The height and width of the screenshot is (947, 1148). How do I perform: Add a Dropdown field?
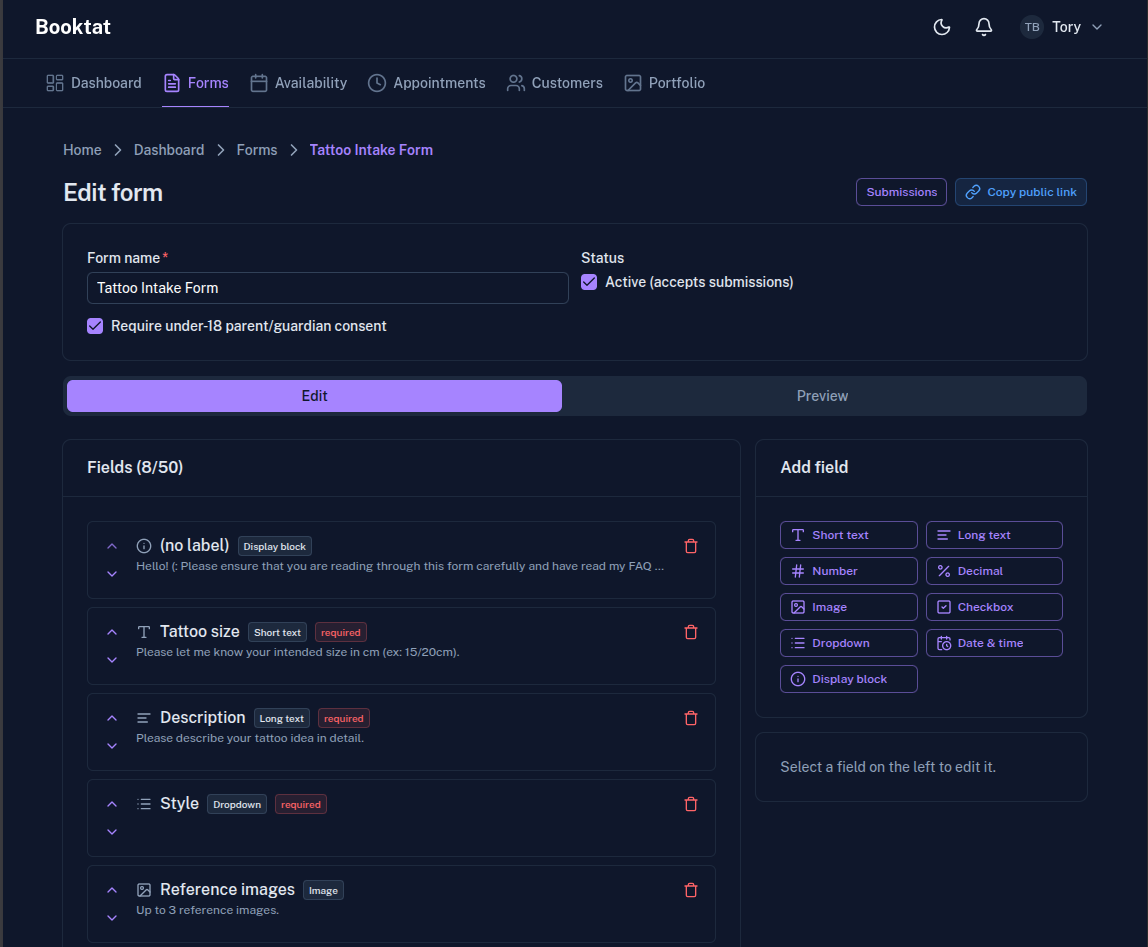click(x=849, y=643)
